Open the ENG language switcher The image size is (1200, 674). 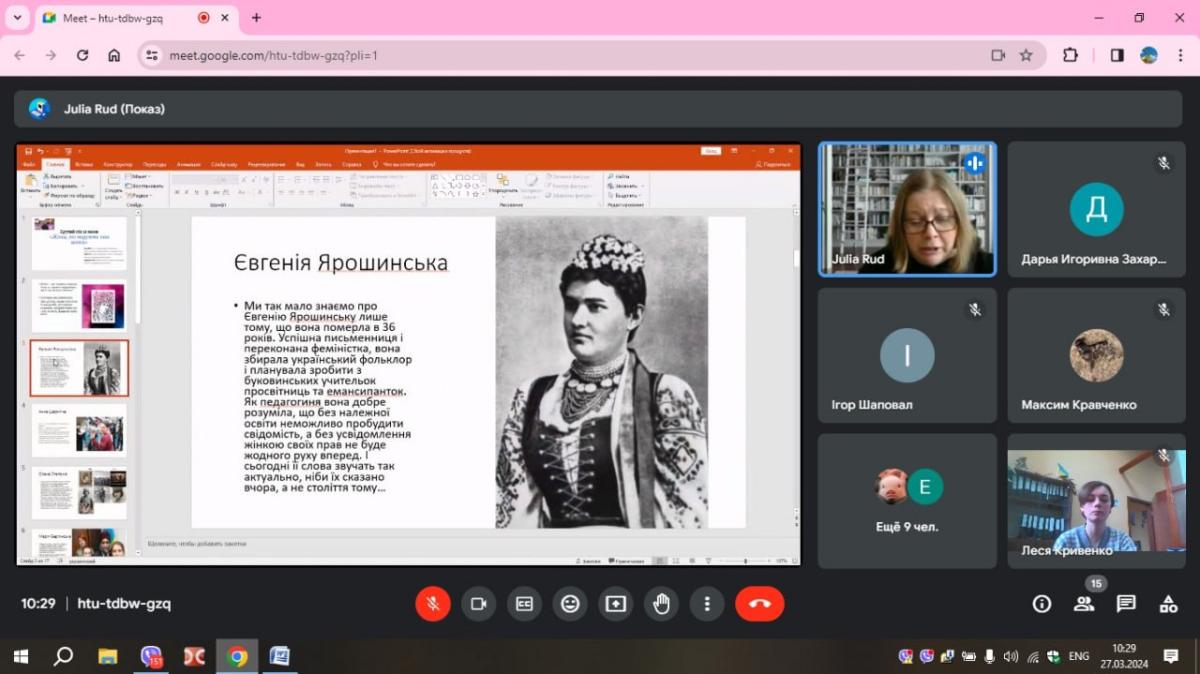pyautogui.click(x=1079, y=657)
